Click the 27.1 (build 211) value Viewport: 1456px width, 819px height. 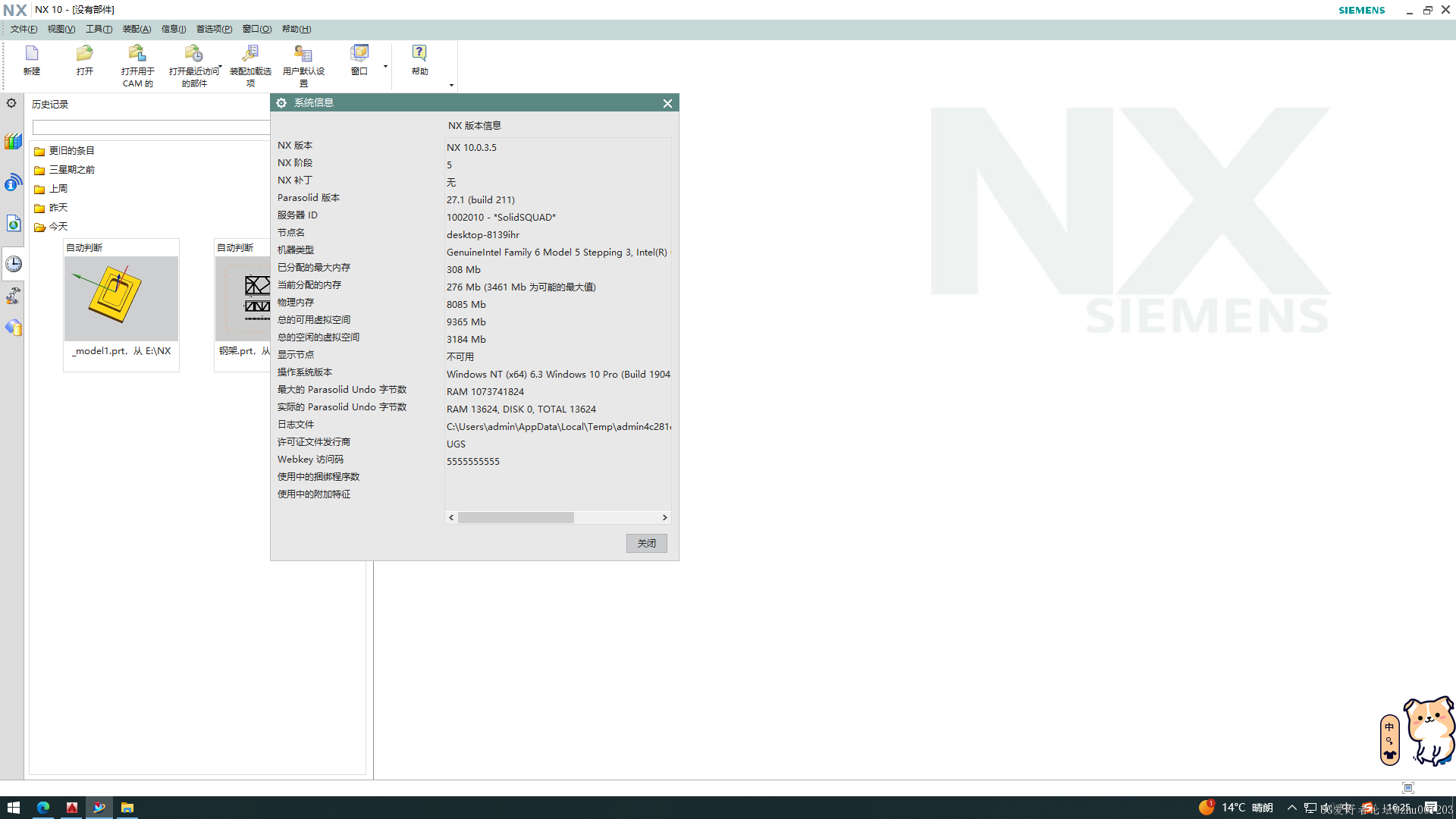click(481, 200)
